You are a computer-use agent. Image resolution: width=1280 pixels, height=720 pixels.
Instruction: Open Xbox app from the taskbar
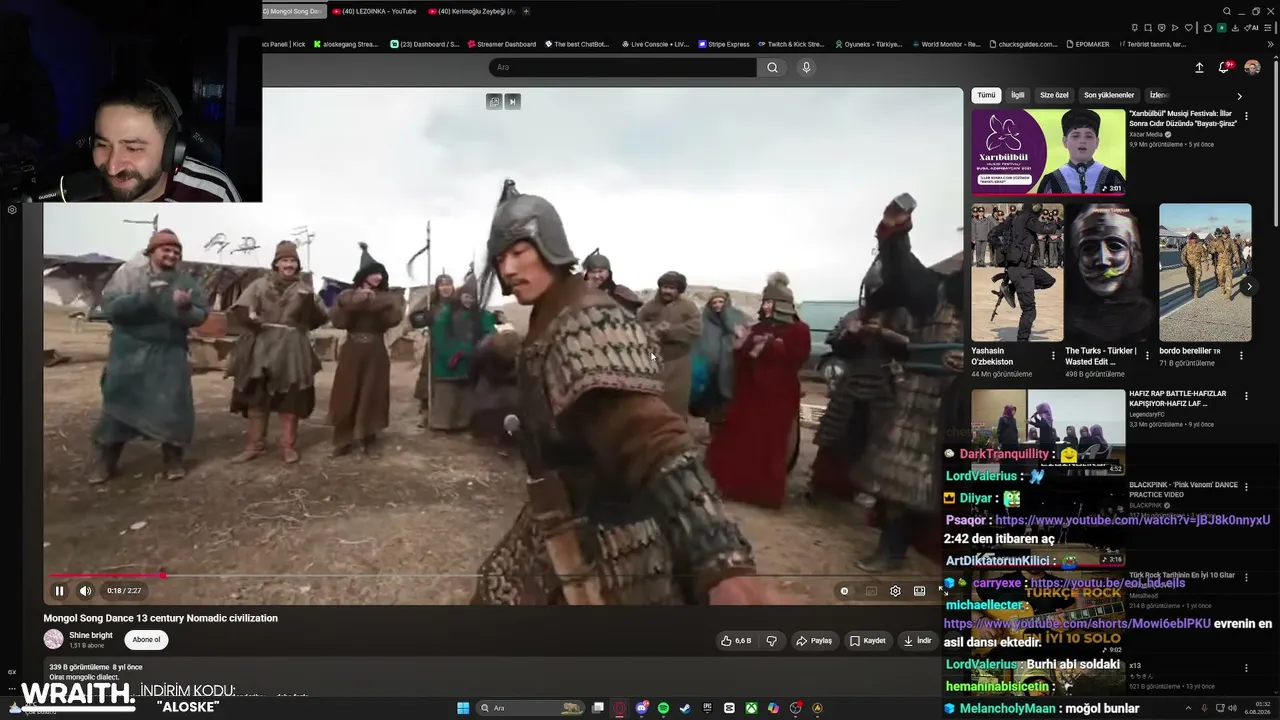(x=751, y=708)
